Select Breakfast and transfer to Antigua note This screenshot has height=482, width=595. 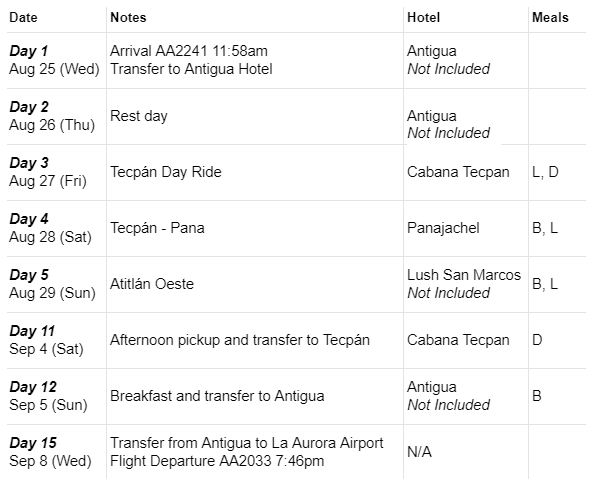217,396
